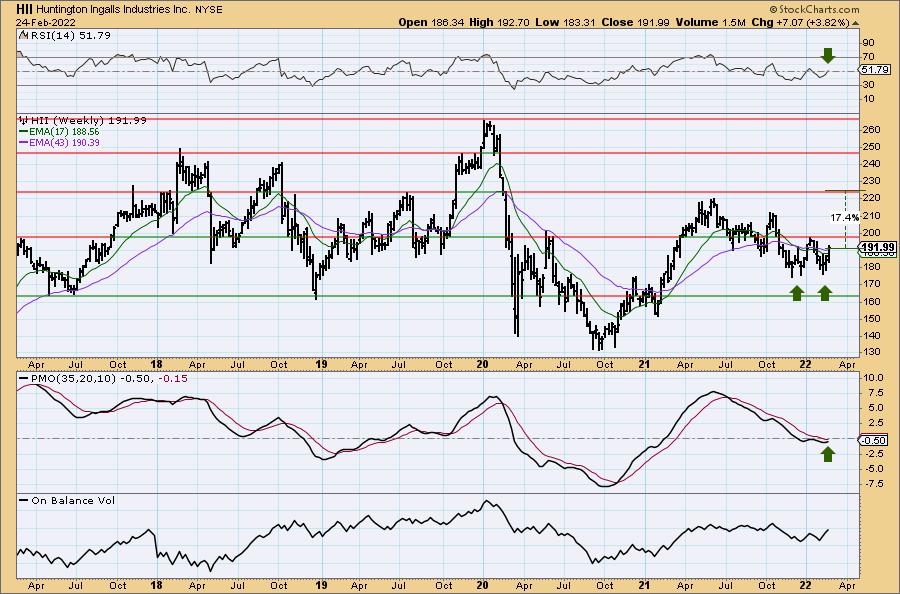Click the 210 tick on the price axis
The height and width of the screenshot is (594, 900).
point(871,216)
